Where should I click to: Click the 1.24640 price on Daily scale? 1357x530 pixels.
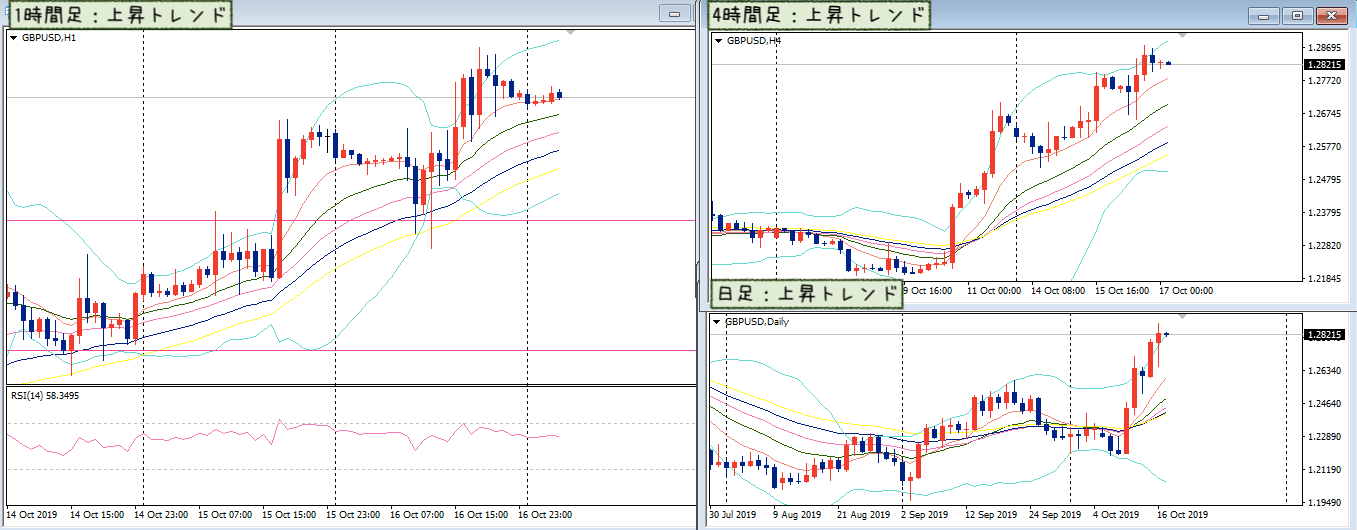click(x=1323, y=403)
